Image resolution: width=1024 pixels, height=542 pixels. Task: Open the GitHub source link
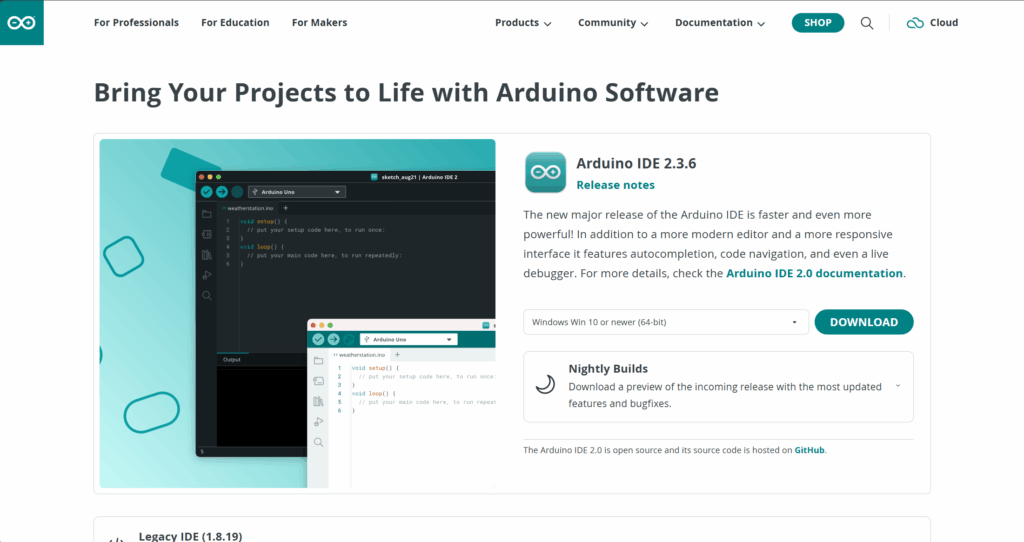pos(809,450)
